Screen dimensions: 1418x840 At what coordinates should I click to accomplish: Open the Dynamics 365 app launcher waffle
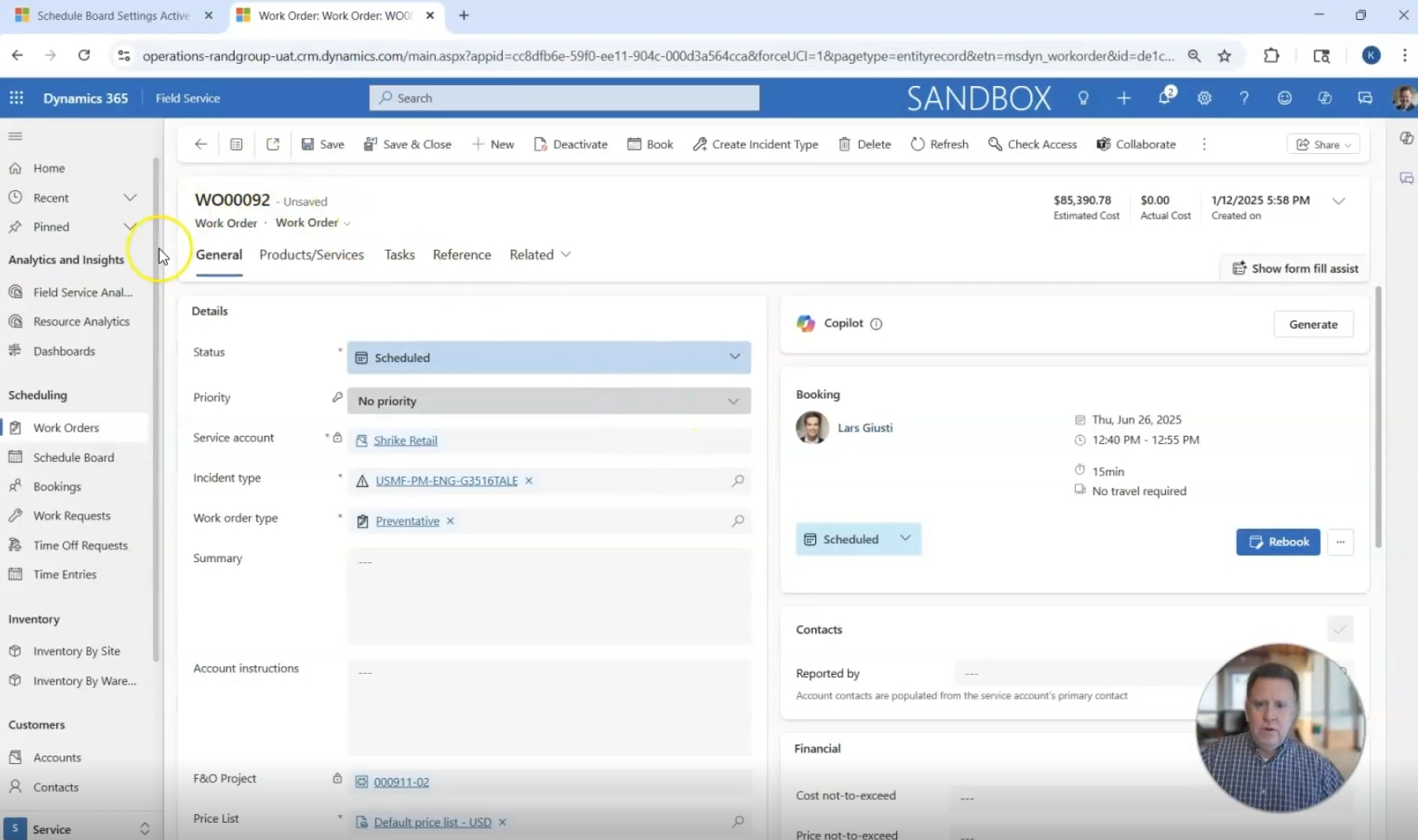(x=17, y=98)
